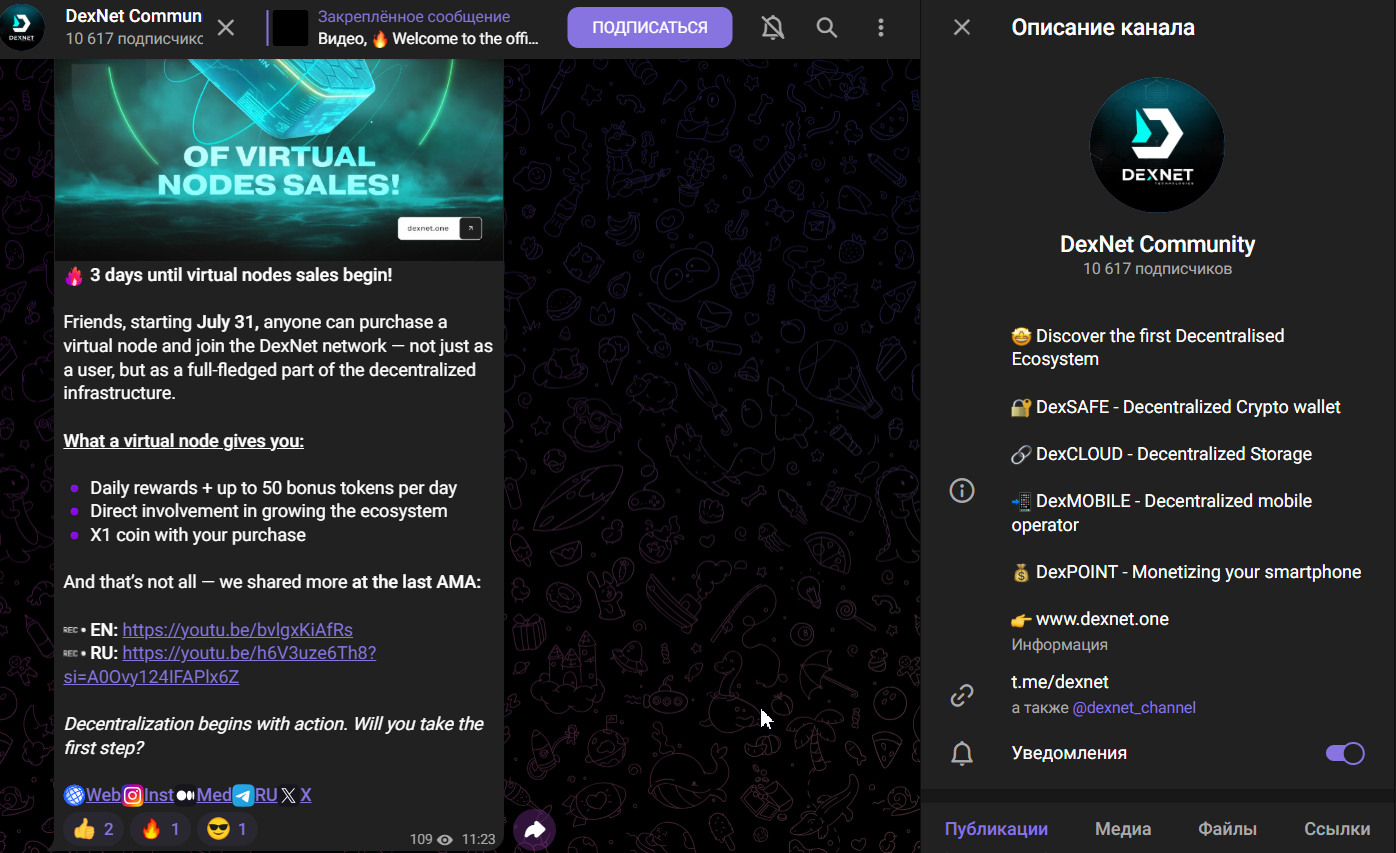Switch to the Ссылки tab
Image resolution: width=1396 pixels, height=853 pixels.
1337,829
